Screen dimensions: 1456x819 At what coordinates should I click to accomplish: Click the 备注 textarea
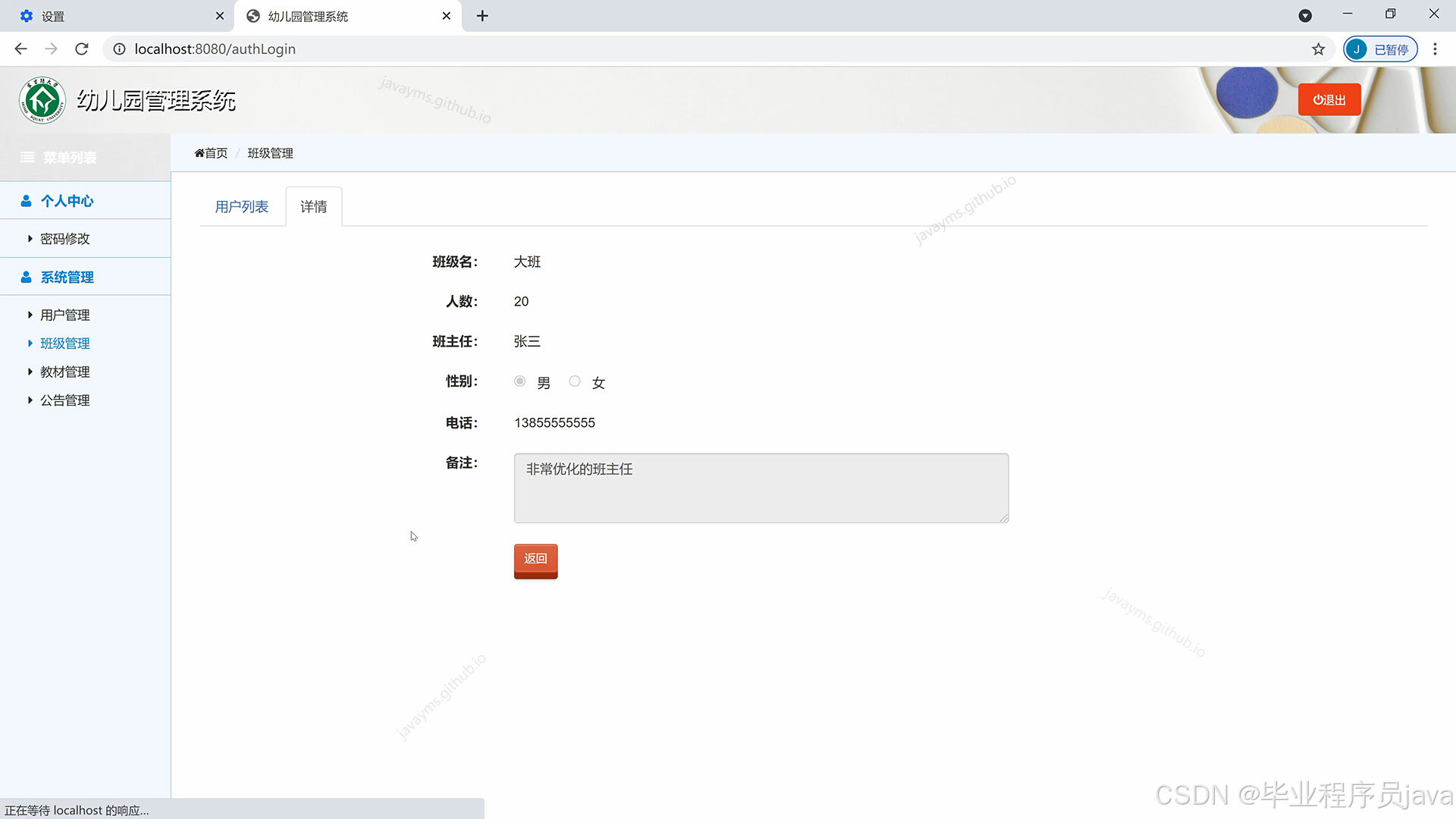click(761, 488)
